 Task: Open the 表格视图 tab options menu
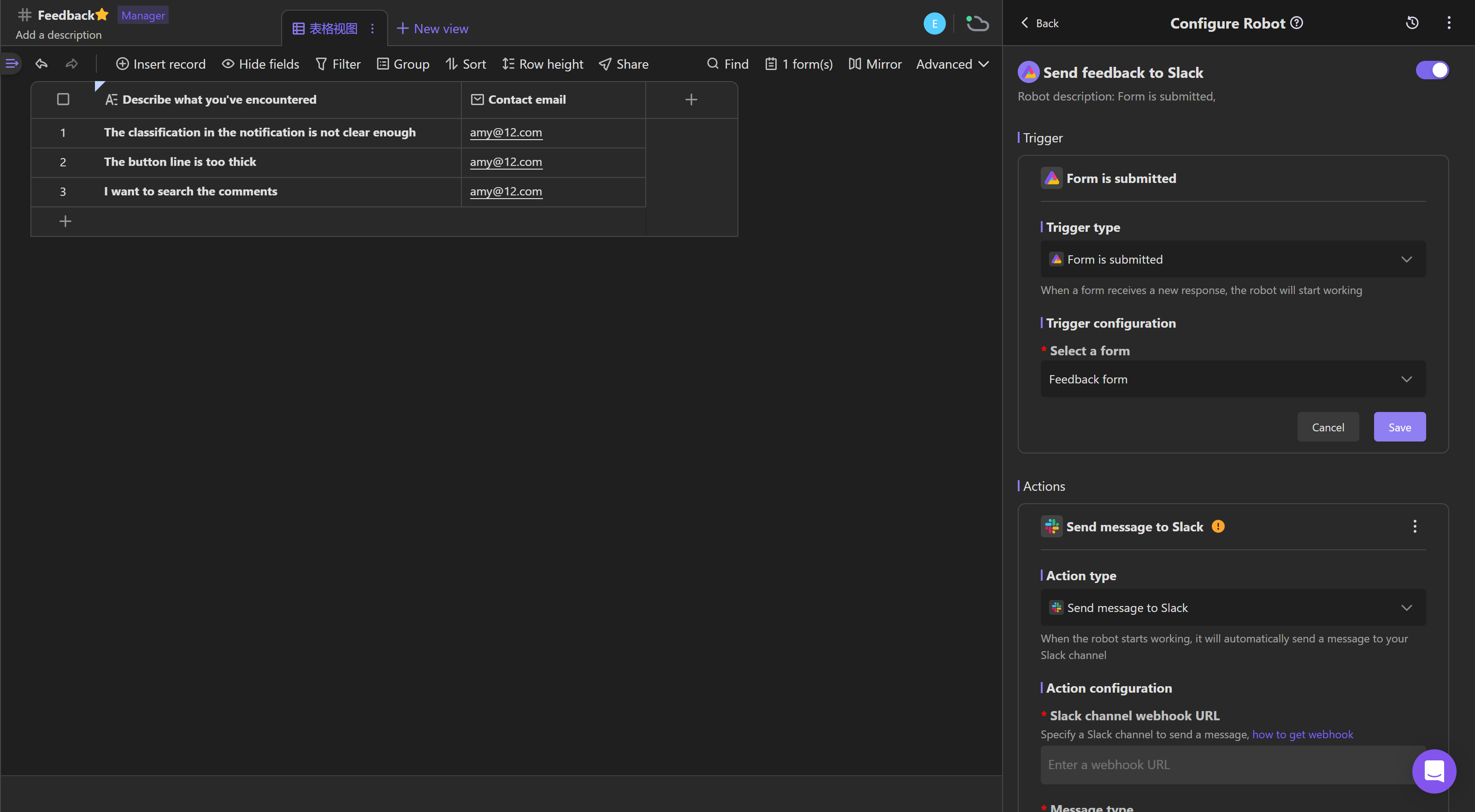372,29
